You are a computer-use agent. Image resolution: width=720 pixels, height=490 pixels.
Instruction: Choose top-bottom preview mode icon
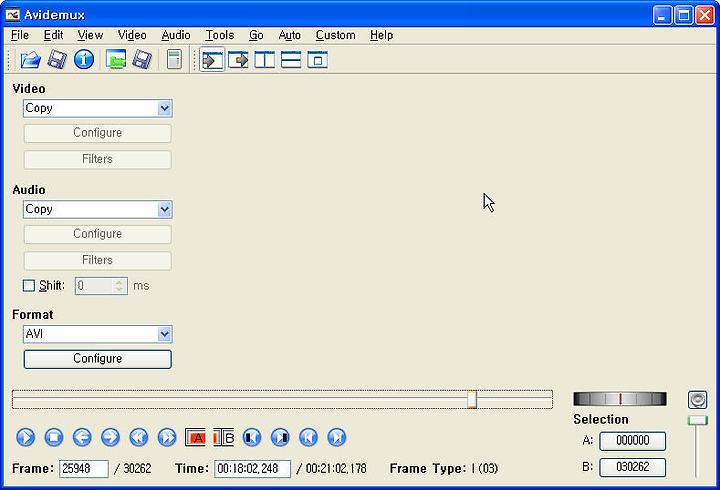pyautogui.click(x=291, y=60)
